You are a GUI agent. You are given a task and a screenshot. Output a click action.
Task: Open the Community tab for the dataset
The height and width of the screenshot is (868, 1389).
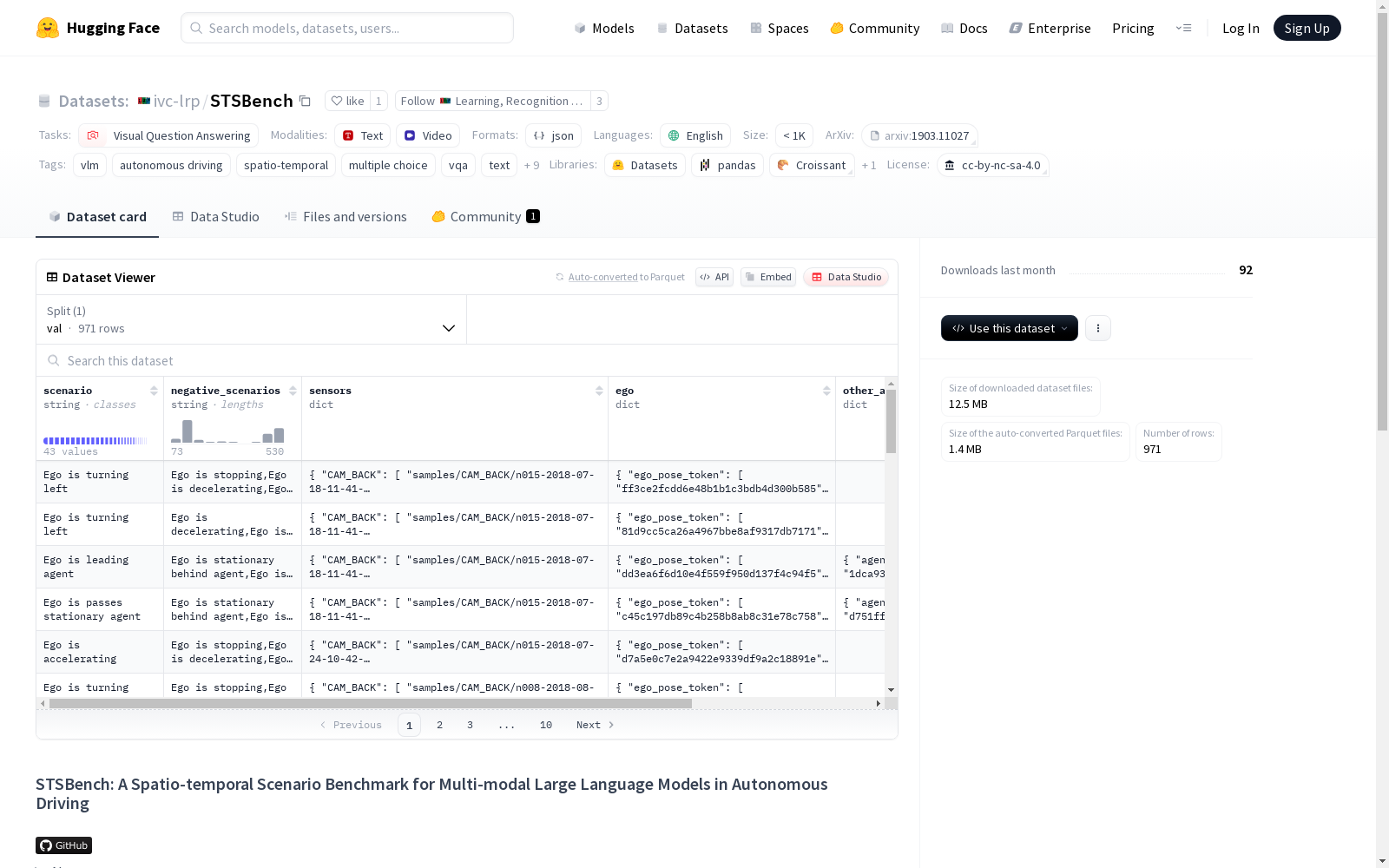pyautogui.click(x=485, y=216)
